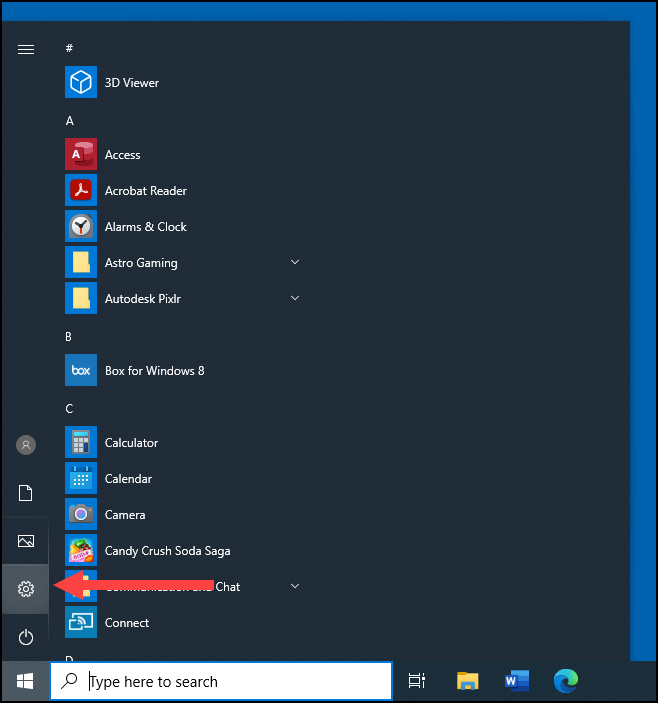This screenshot has height=703, width=658.
Task: Open the Box for Windows 8 icon
Action: pos(81,370)
